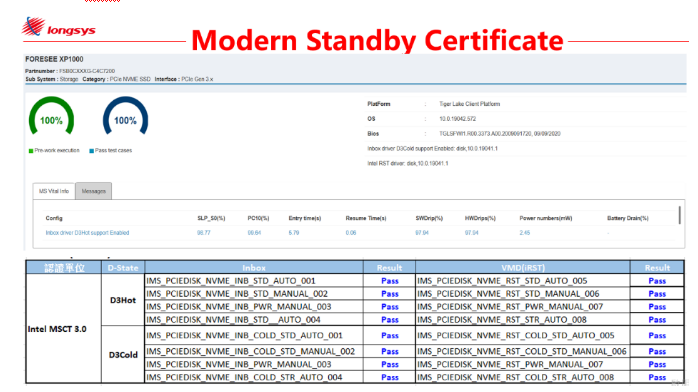Screen dimensions: 698x392
Task: Select IMS_PCIEDISK_NVME_RST_COLD_STR_AUTO_008 cell
Action: tap(523, 377)
